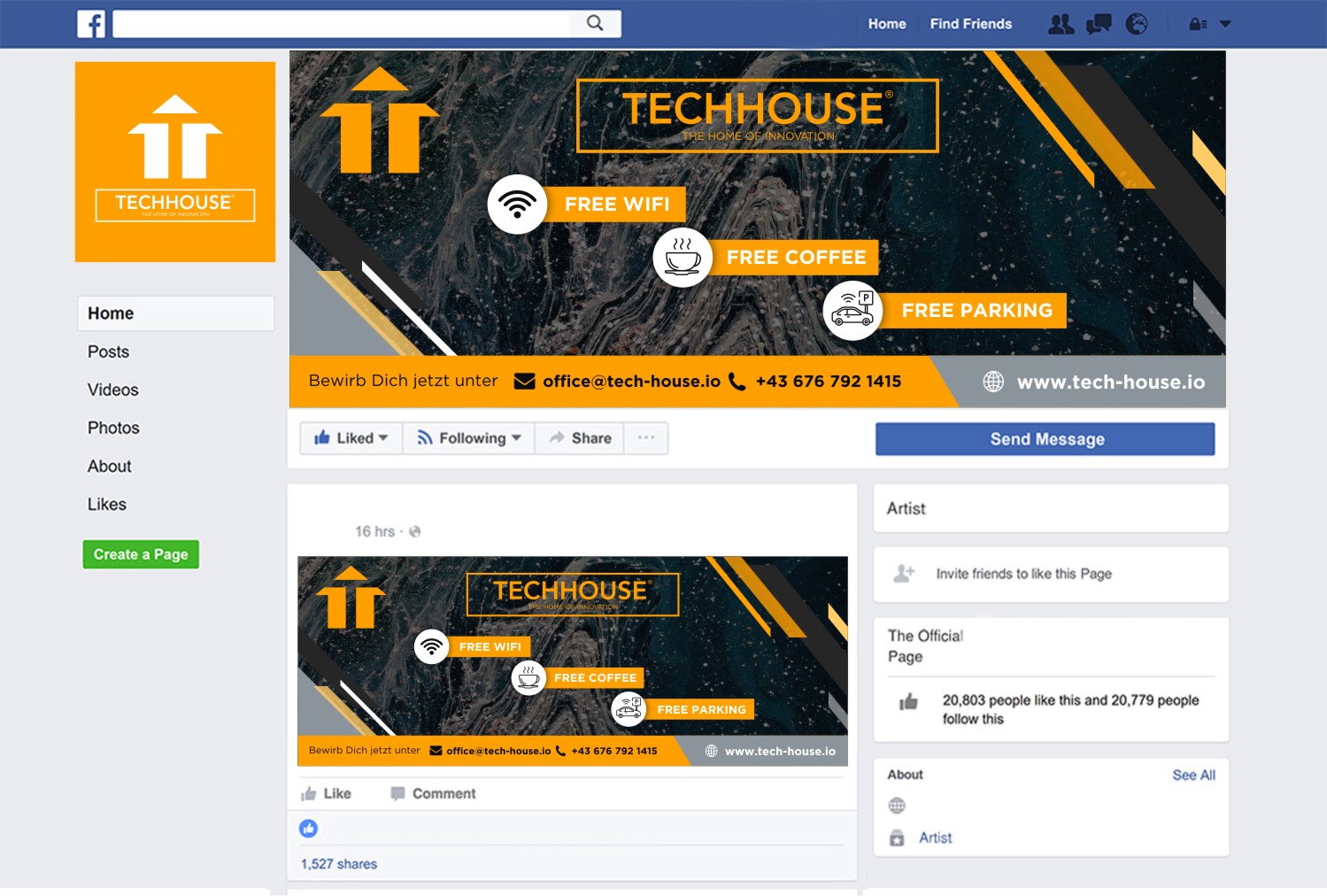
Task: Open the Liked dropdown button
Action: [351, 438]
